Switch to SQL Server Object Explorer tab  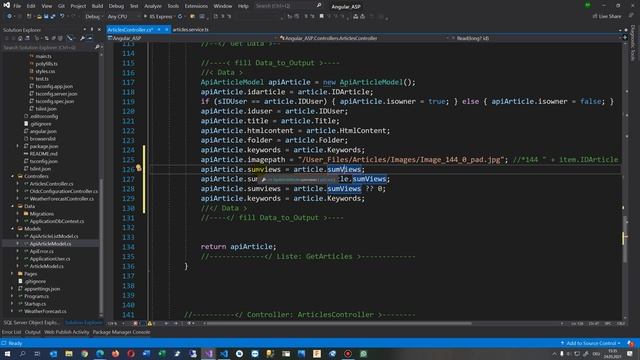coord(31,322)
